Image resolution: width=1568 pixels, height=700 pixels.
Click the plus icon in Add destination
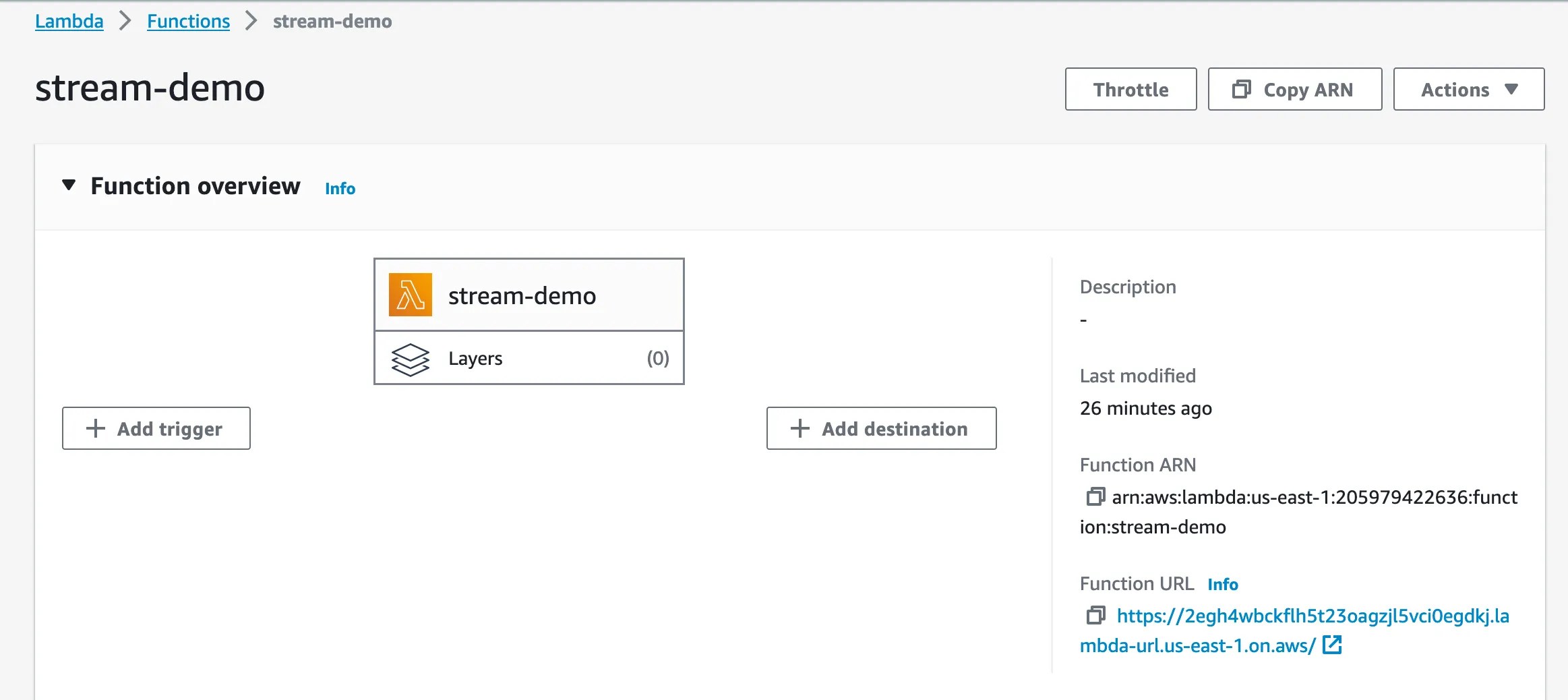click(x=799, y=428)
